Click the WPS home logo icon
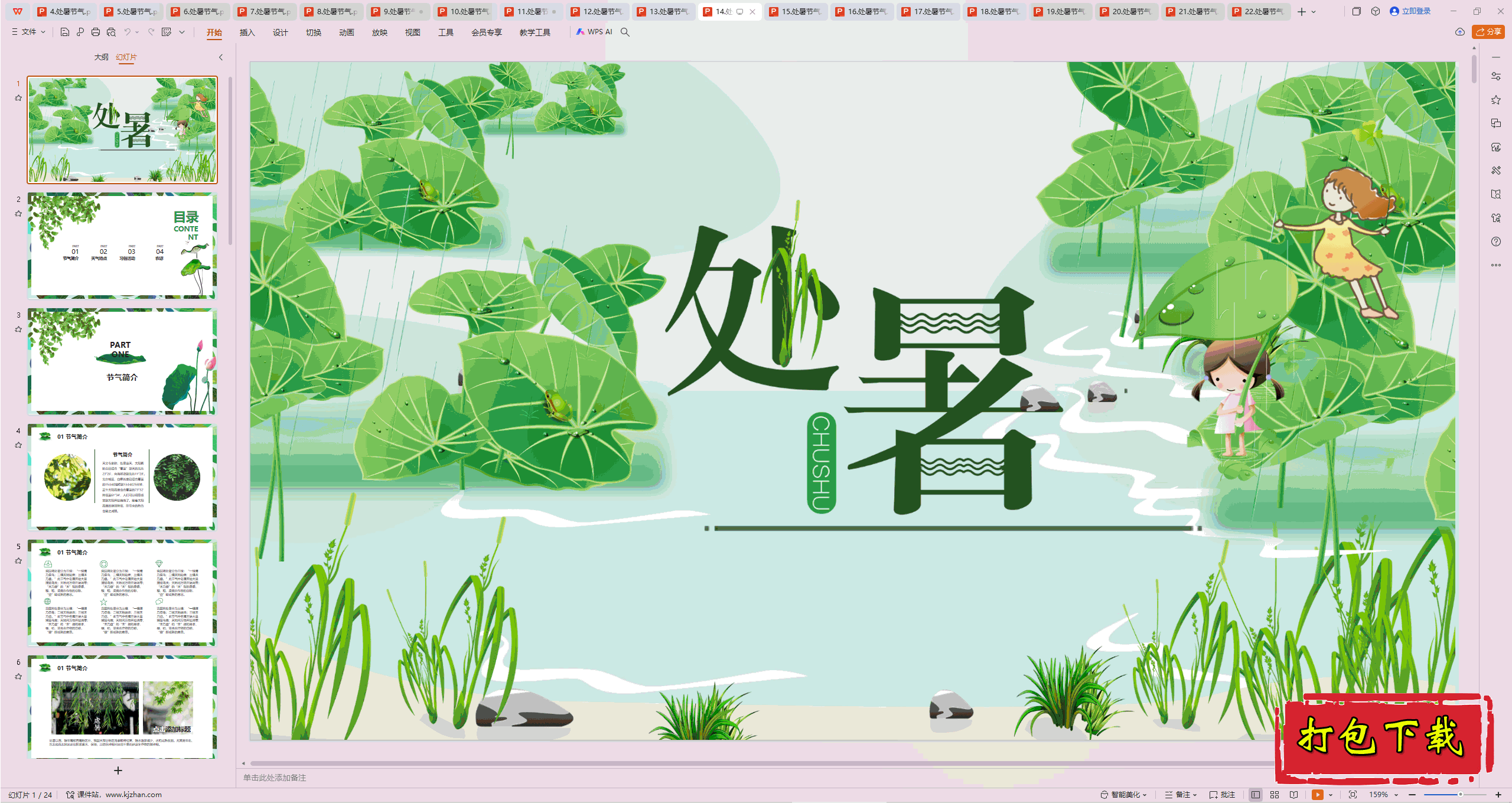The height and width of the screenshot is (803, 1512). pyautogui.click(x=18, y=11)
